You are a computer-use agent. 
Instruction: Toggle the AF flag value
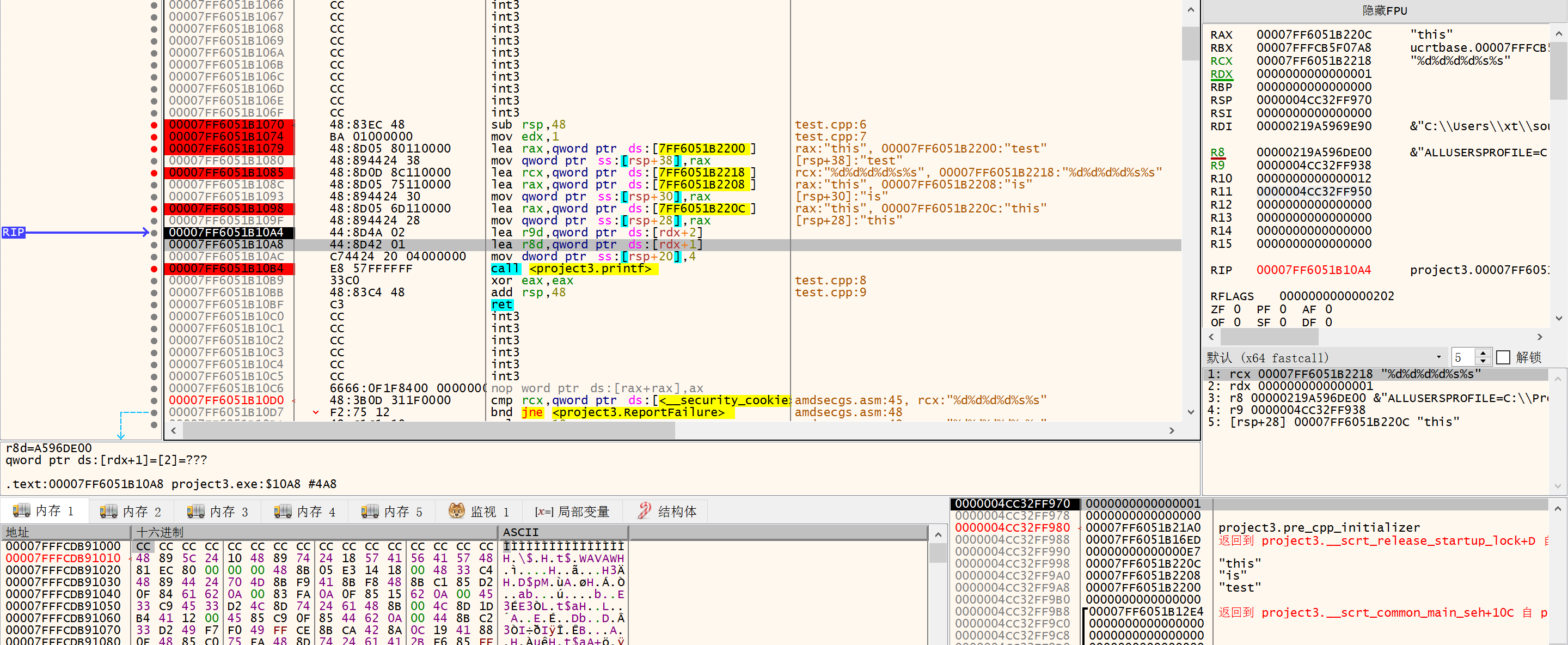click(1329, 309)
